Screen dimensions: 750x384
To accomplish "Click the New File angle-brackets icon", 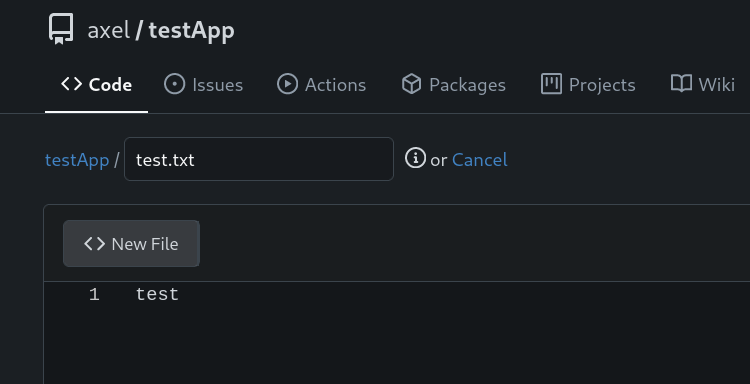I will click(94, 244).
